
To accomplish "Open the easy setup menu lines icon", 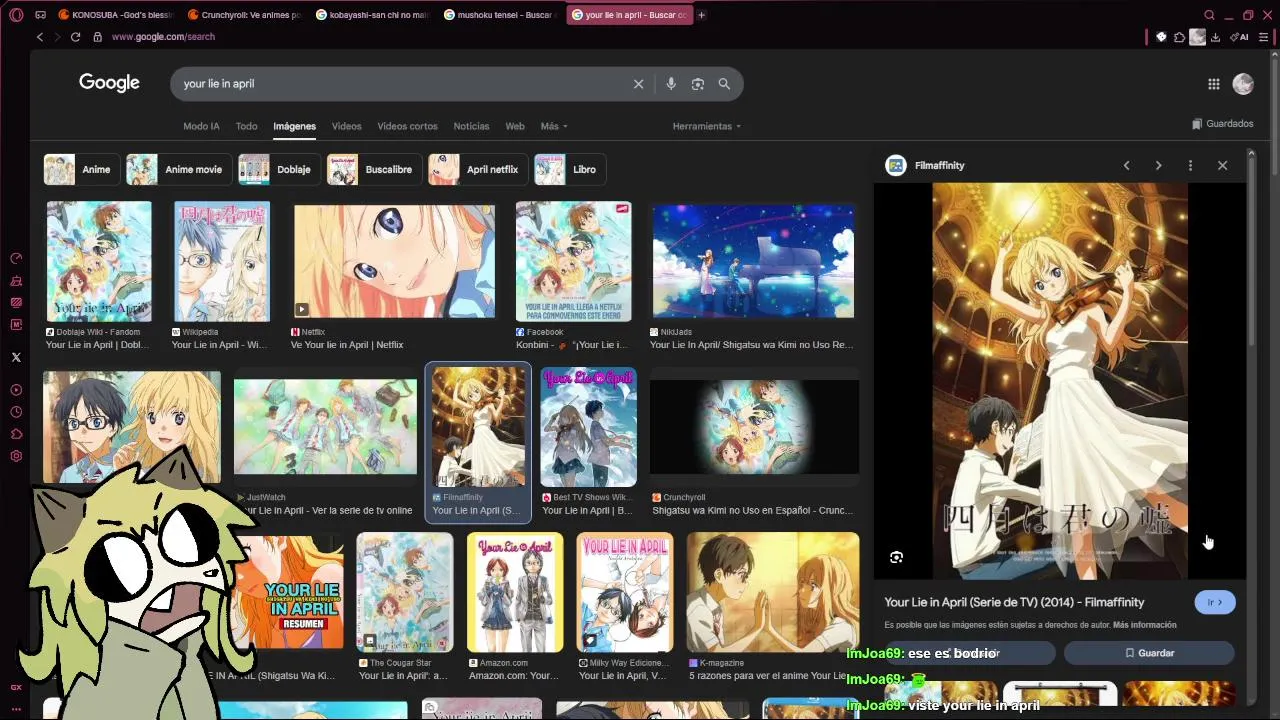I will [x=1264, y=37].
